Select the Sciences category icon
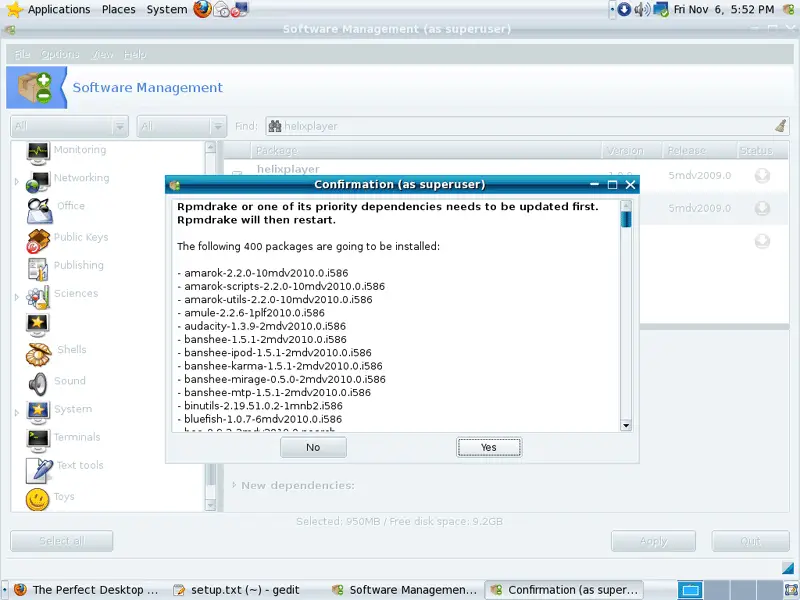800x600 pixels. point(38,297)
